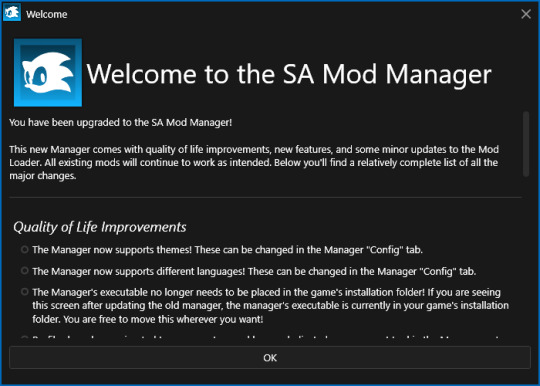The image size is (540, 386).
Task: Click the line about supporting different languages
Action: coord(254,271)
